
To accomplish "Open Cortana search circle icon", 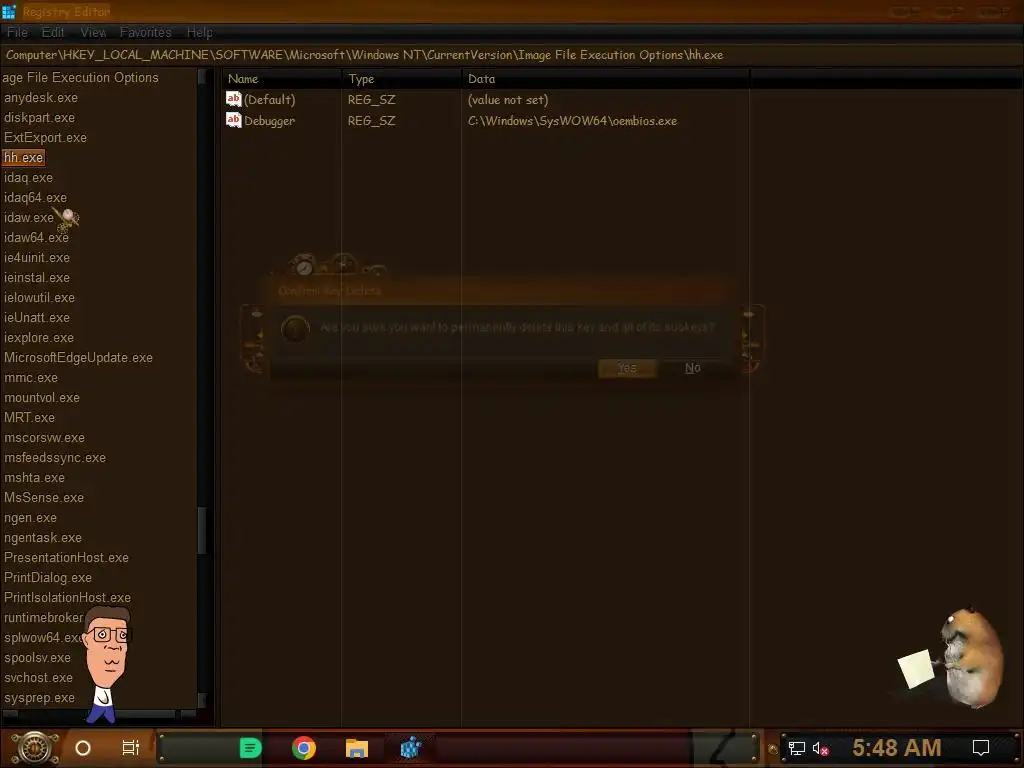I will pyautogui.click(x=82, y=748).
